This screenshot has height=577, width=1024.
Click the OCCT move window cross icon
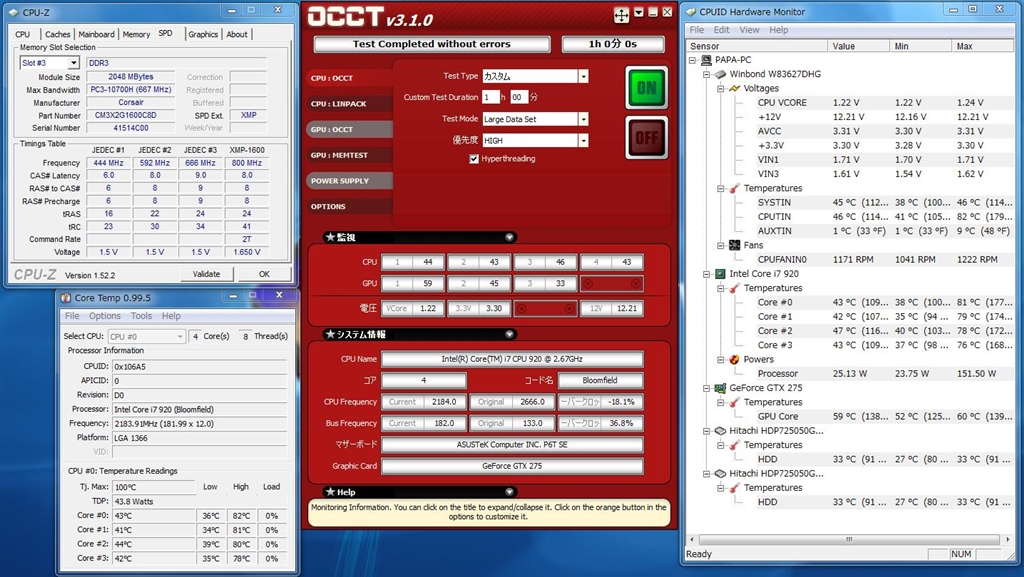(x=621, y=15)
